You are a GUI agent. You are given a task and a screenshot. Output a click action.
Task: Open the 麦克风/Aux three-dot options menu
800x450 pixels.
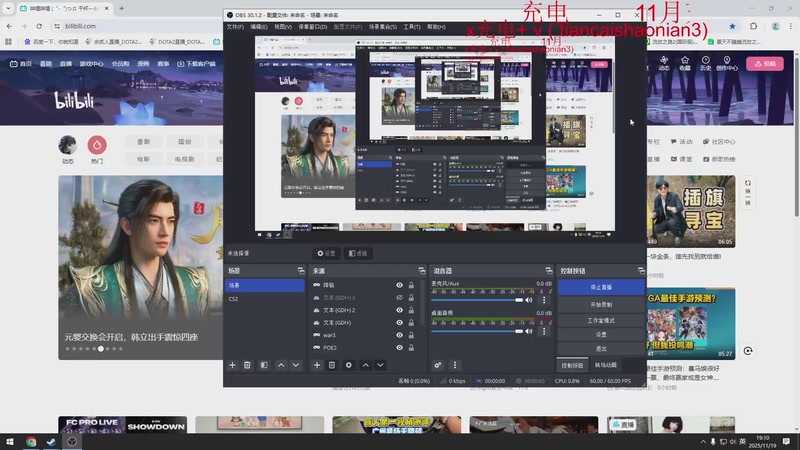point(545,299)
